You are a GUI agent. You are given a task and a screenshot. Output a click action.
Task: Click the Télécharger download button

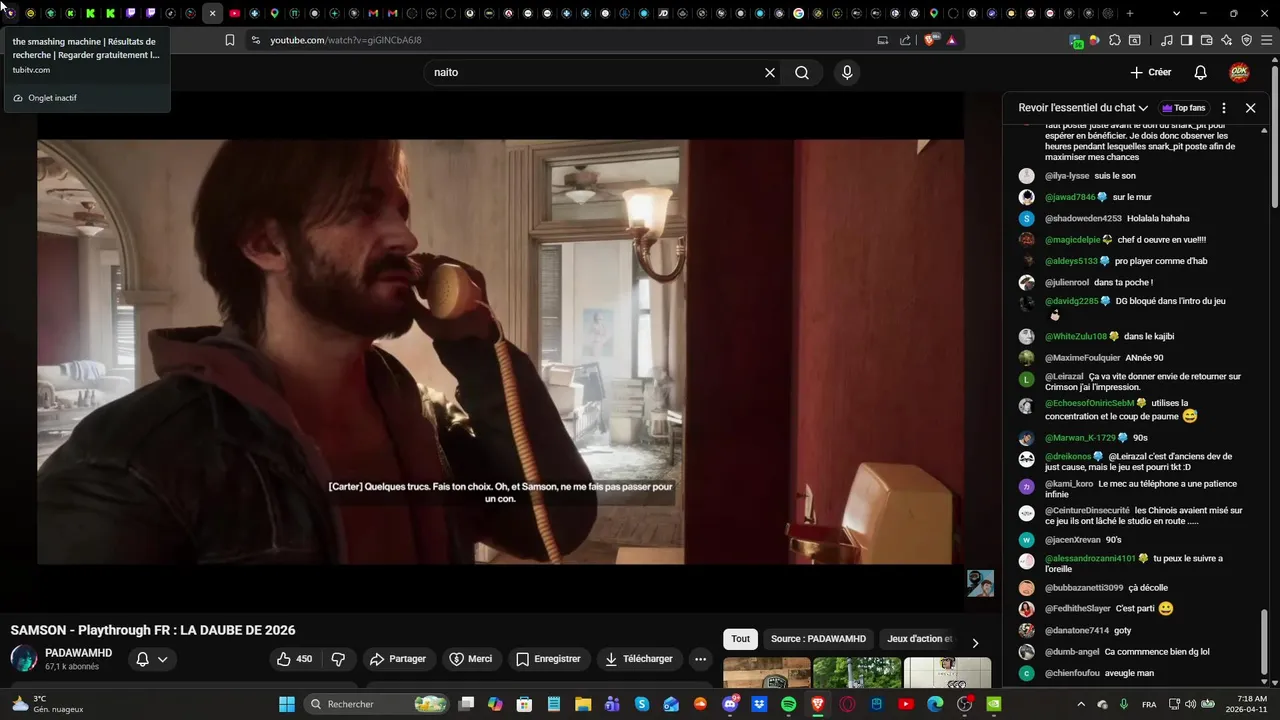pos(639,659)
